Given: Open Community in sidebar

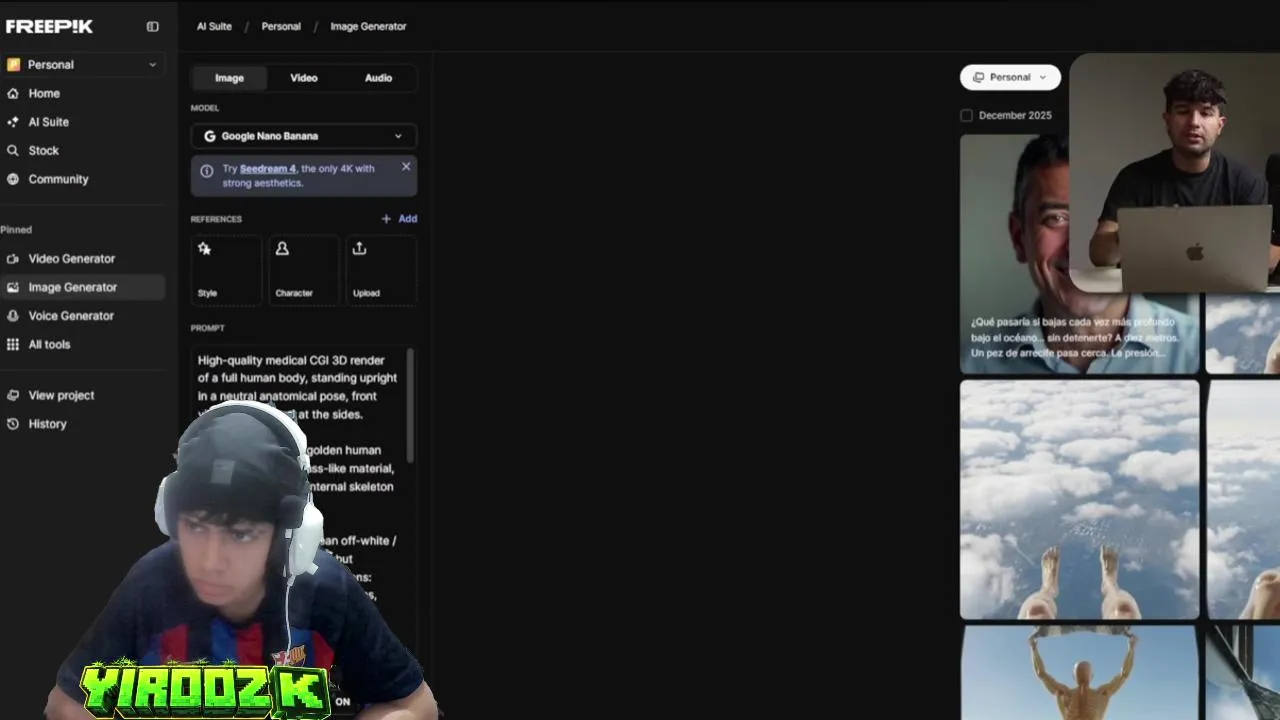Looking at the screenshot, I should click(x=59, y=179).
